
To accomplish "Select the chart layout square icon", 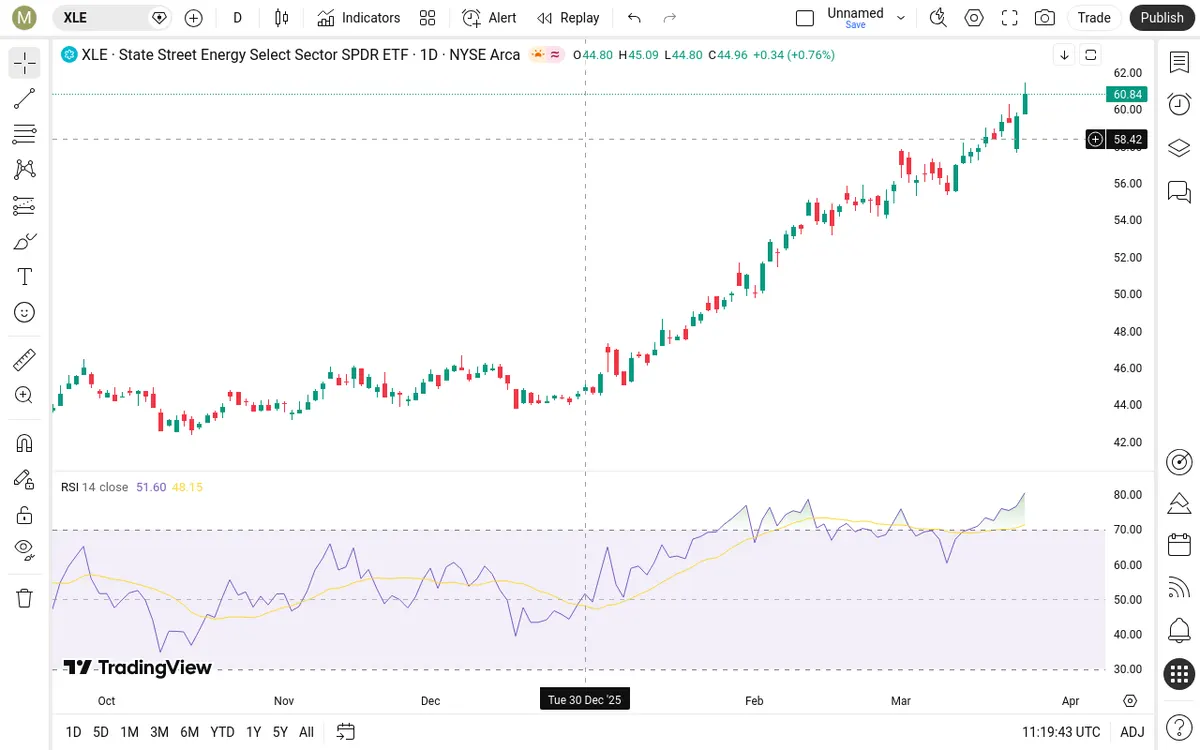I will tap(805, 18).
